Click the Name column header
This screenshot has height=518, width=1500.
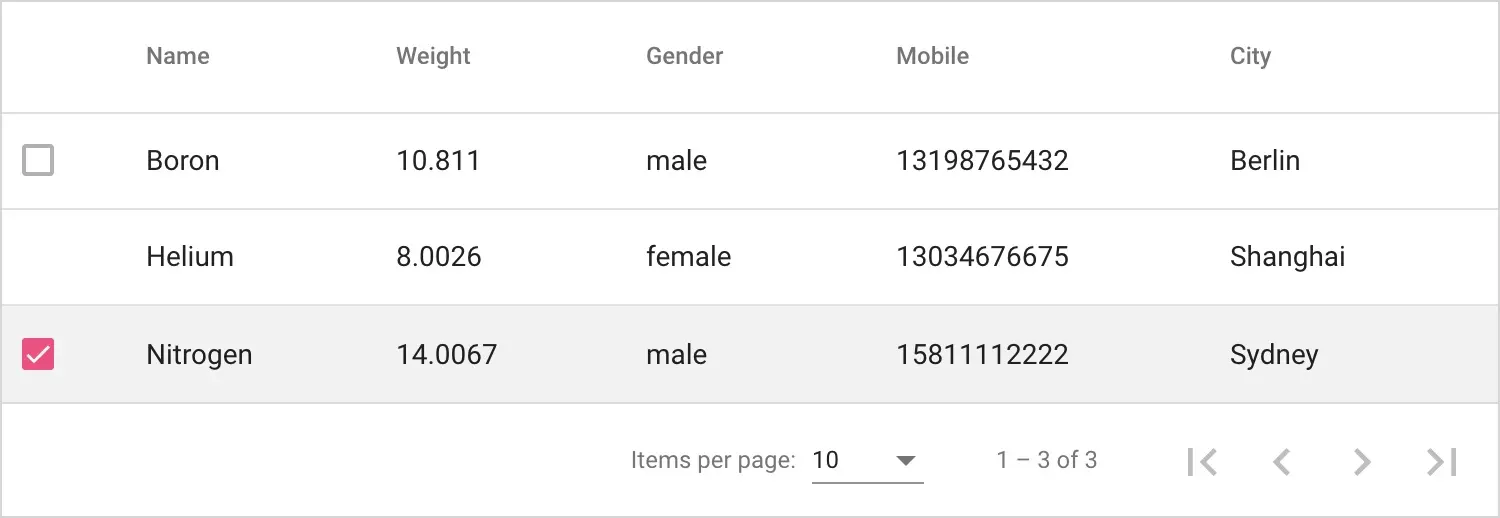(x=178, y=56)
